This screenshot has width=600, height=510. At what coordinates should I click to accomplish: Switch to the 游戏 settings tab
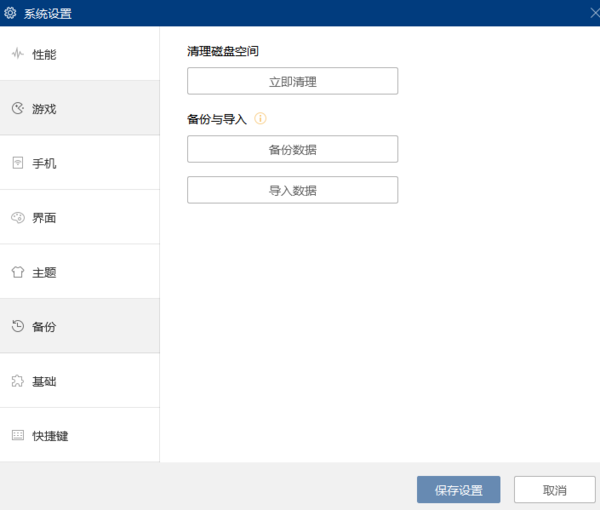pyautogui.click(x=80, y=108)
